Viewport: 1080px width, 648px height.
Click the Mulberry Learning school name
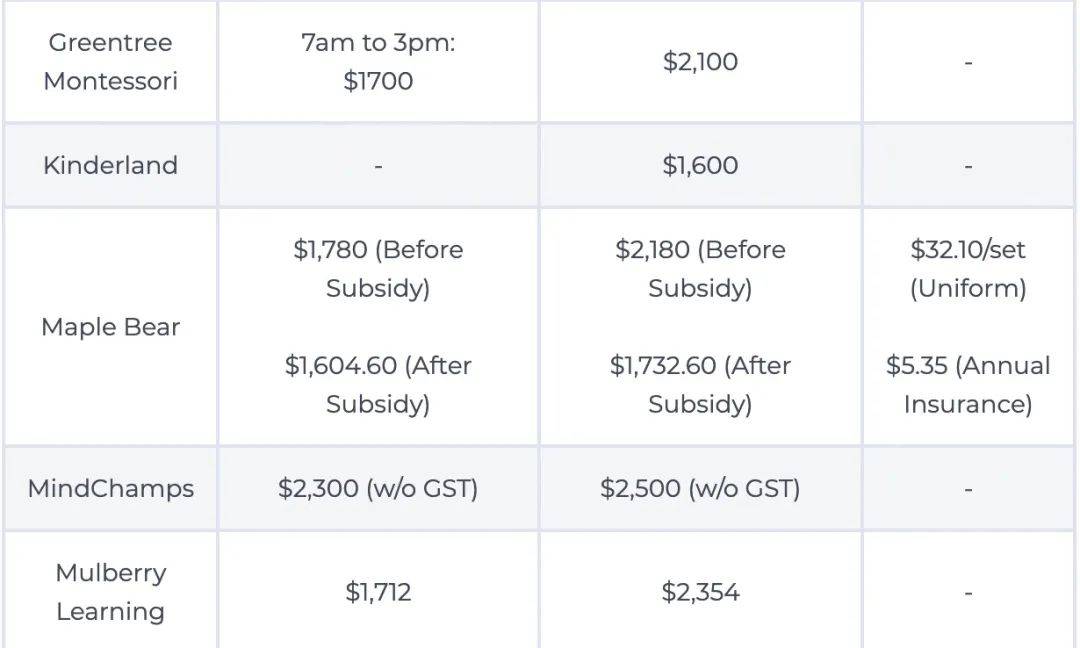110,592
